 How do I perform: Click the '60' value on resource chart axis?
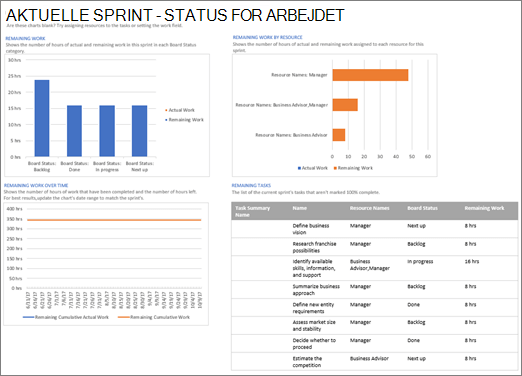[428, 156]
